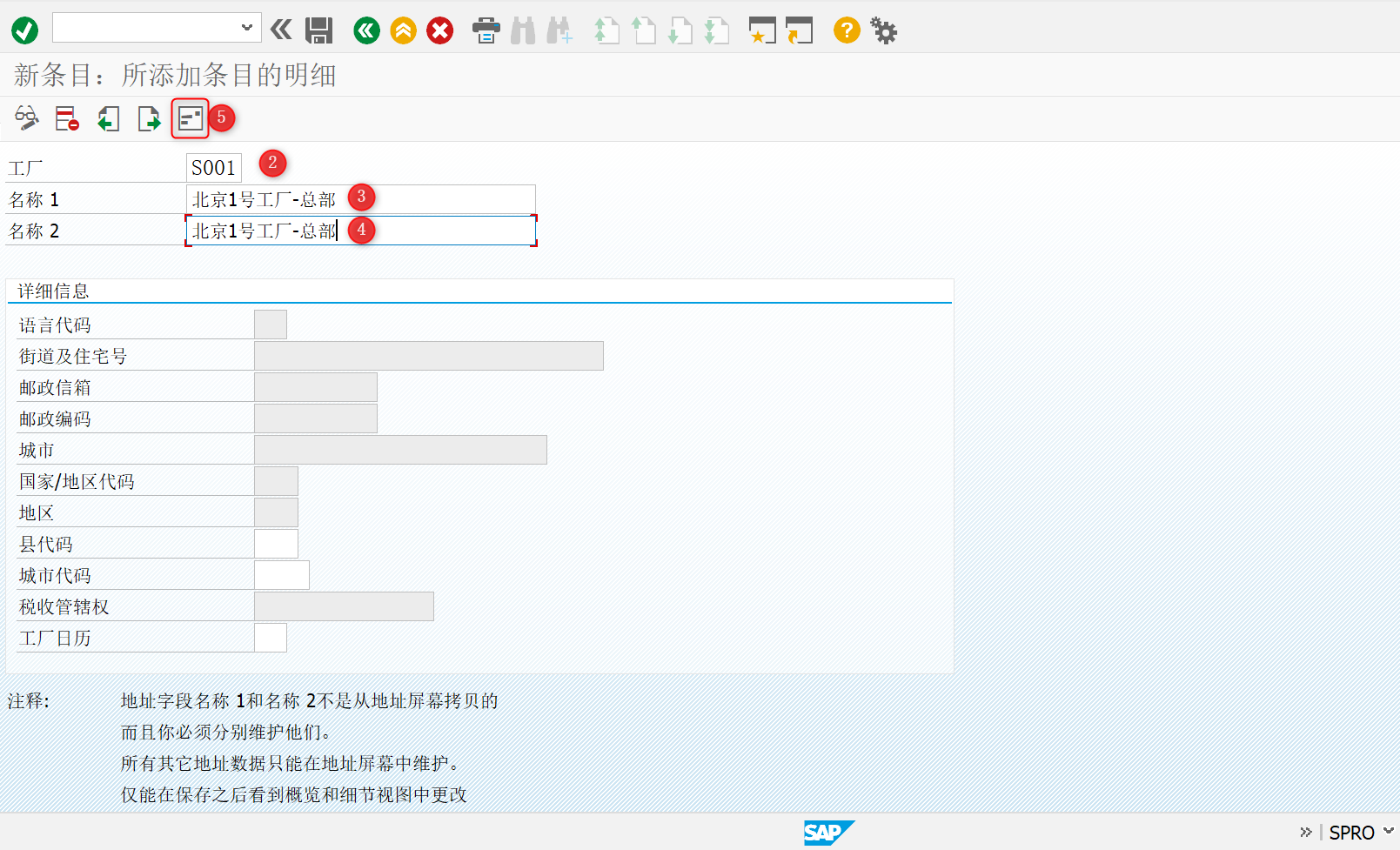Go to the previous entry icon
The image size is (1400, 850).
108,119
